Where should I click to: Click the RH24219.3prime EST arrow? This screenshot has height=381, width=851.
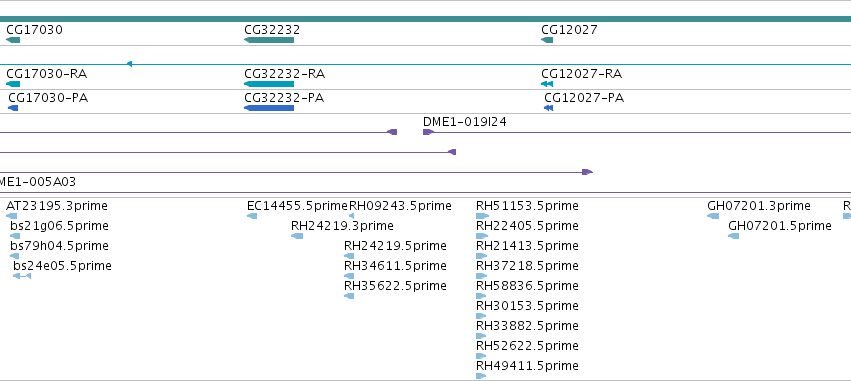(x=297, y=236)
